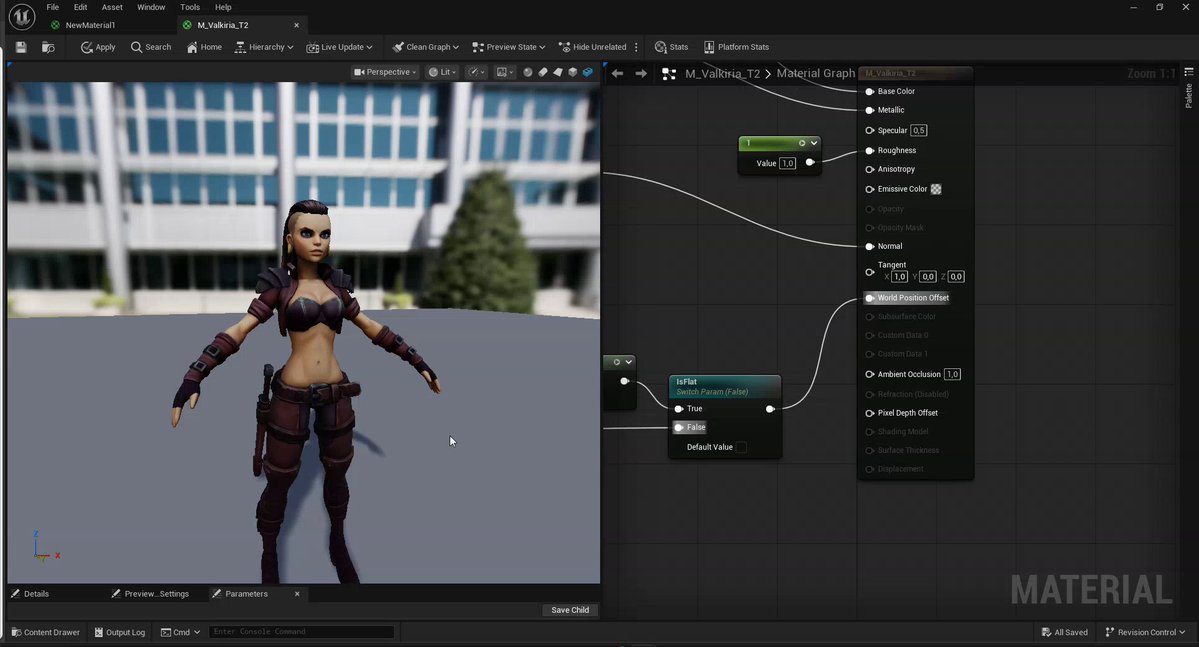Set preview mesh to sphere
This screenshot has width=1199, height=647.
(528, 72)
